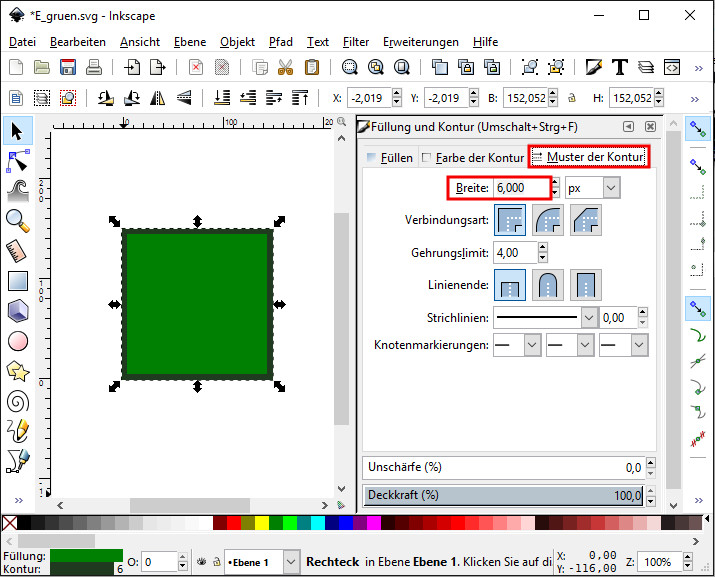Open the Text and Font dialog icon
715x577 pixels.
pos(620,68)
